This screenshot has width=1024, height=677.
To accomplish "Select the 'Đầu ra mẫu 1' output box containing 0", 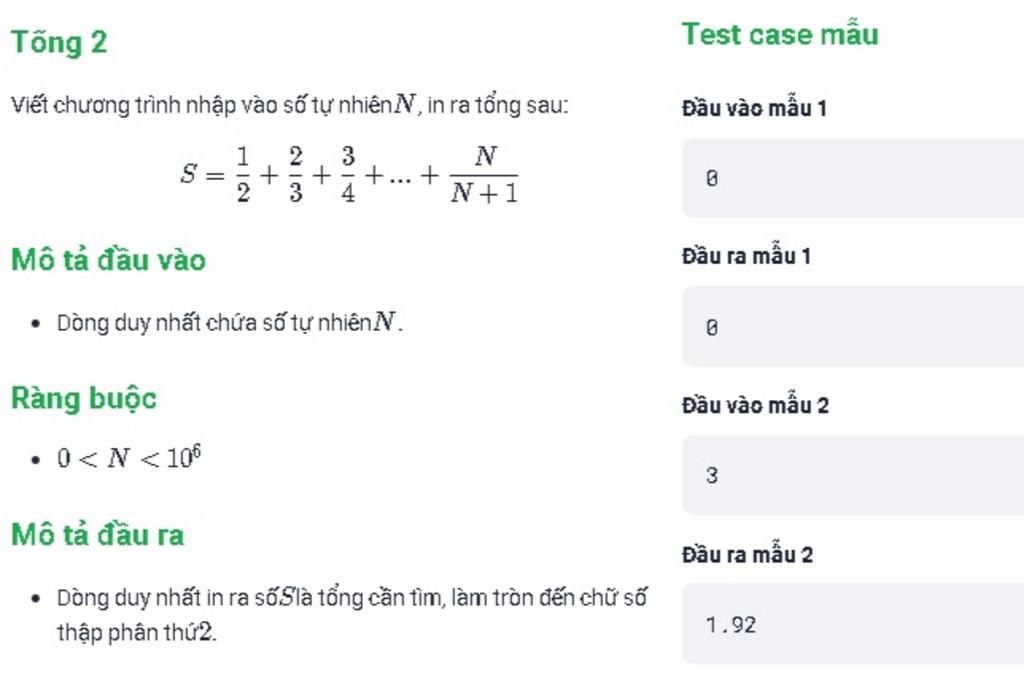I will click(x=853, y=326).
